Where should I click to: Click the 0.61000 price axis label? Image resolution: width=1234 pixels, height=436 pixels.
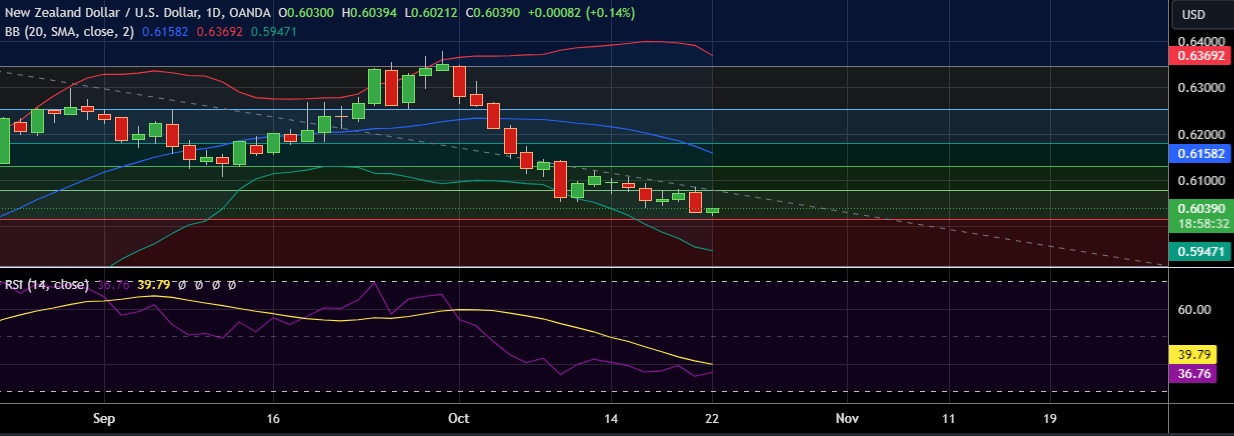[x=1200, y=181]
